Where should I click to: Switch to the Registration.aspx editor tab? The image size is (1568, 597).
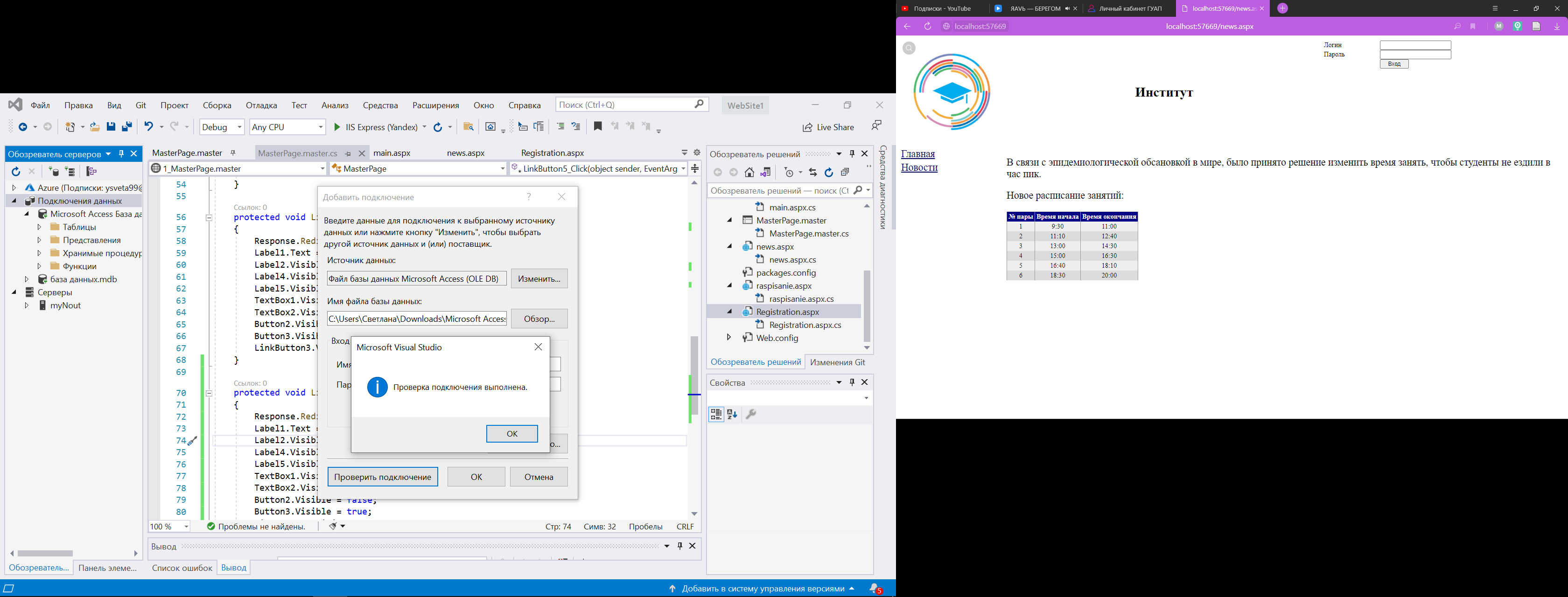click(x=553, y=153)
